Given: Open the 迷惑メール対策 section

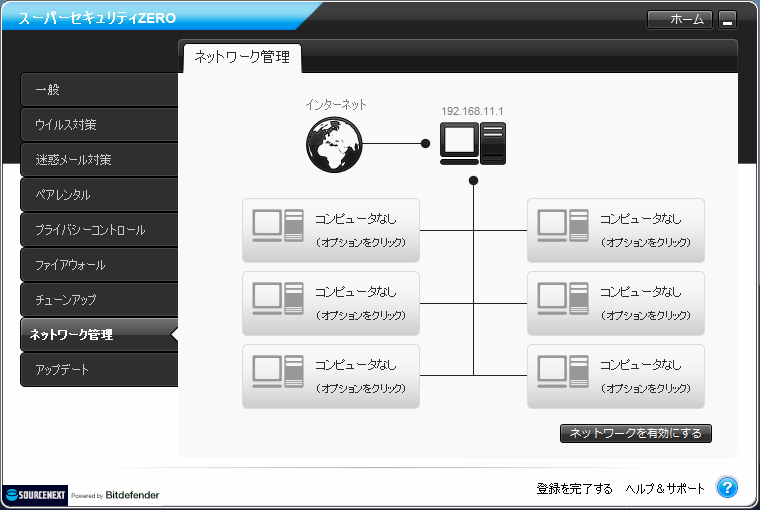Looking at the screenshot, I should [99, 159].
